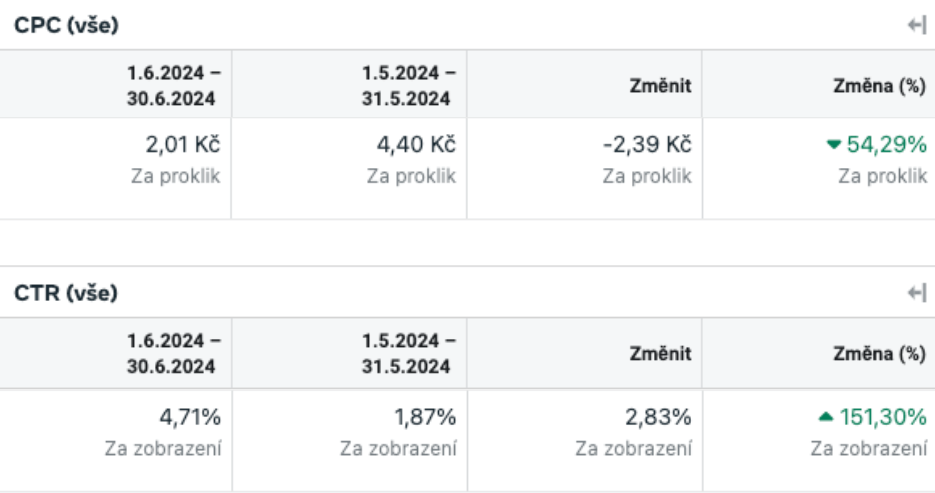Select the 2,01 Kč CPC value cell
Image resolution: width=935 pixels, height=493 pixels.
[116, 168]
